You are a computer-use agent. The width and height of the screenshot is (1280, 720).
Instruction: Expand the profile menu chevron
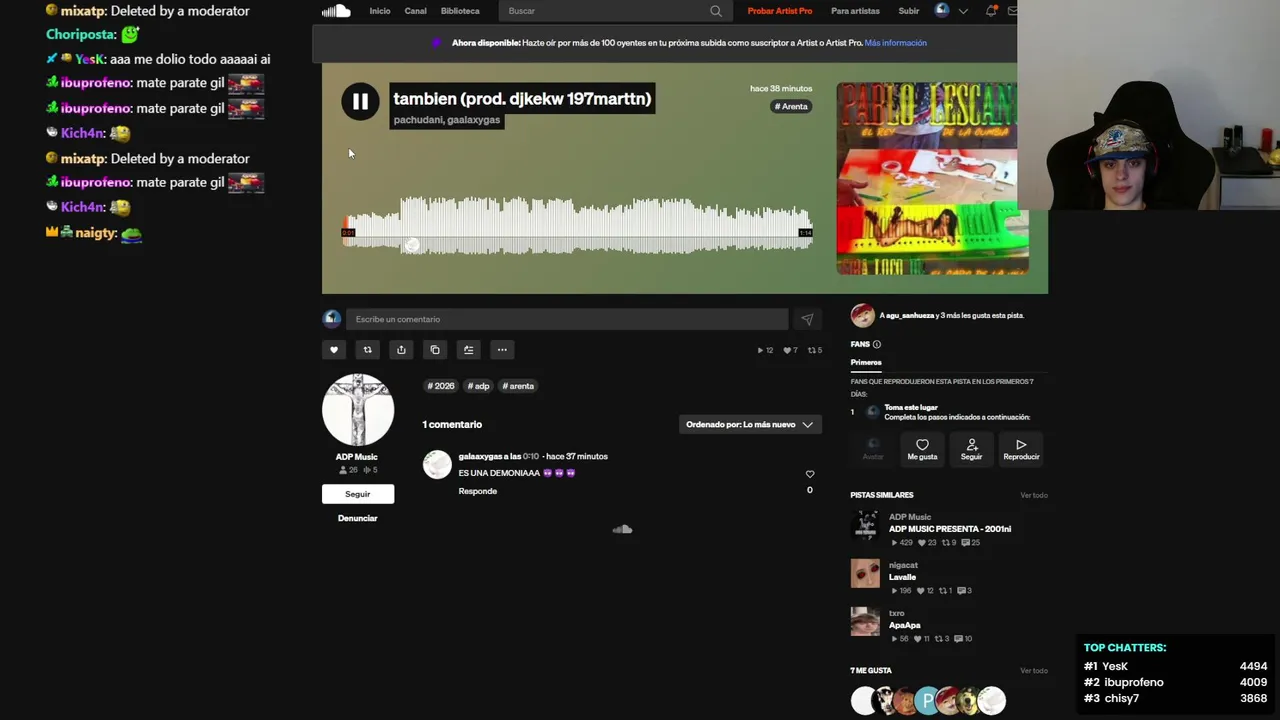(963, 11)
